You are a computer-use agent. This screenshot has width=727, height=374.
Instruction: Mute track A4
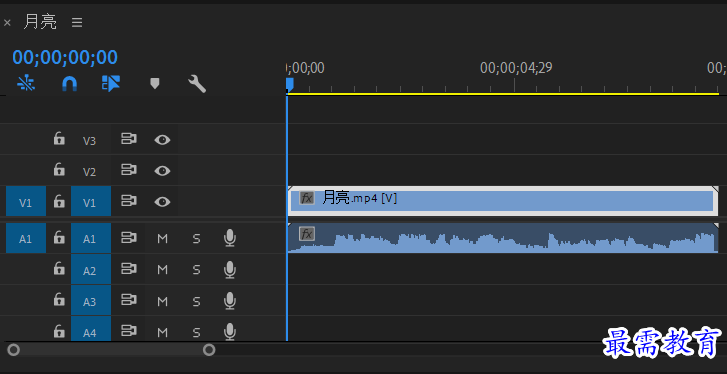[162, 332]
